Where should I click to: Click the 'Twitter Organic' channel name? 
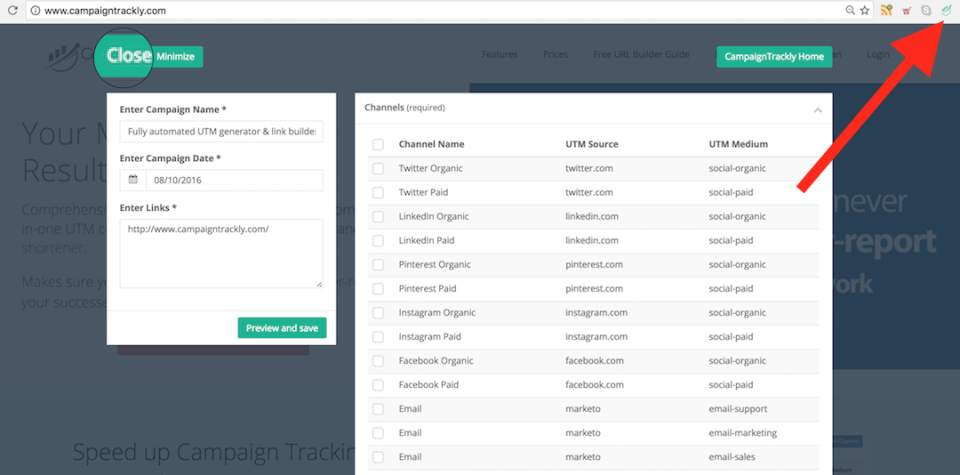click(431, 168)
